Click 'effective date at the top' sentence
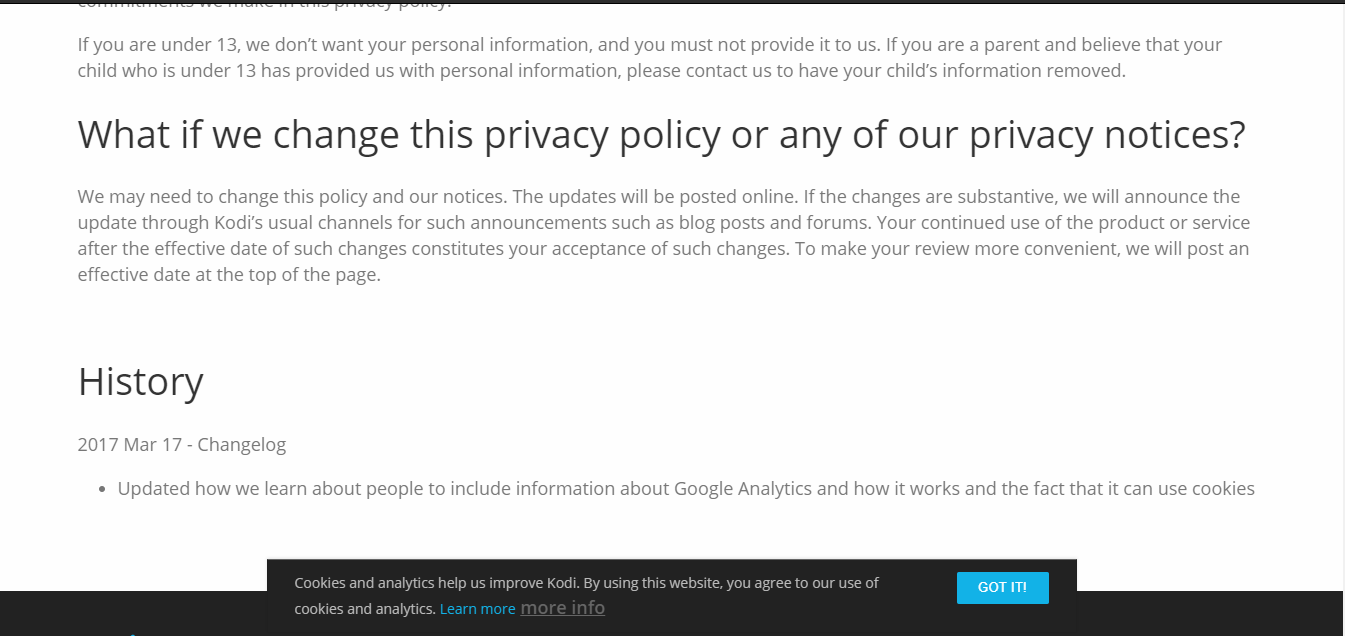Screen dimensions: 1345x636 pyautogui.click(x=228, y=275)
